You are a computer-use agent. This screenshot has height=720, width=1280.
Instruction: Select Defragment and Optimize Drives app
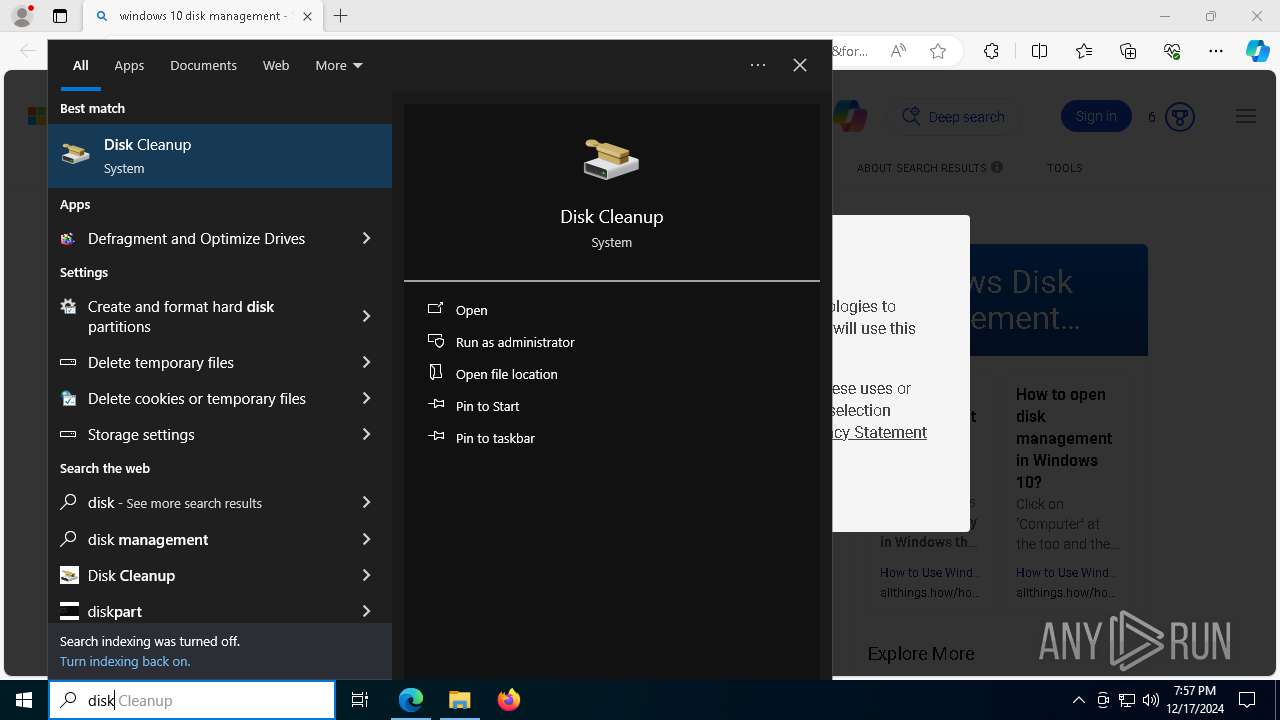tap(196, 238)
